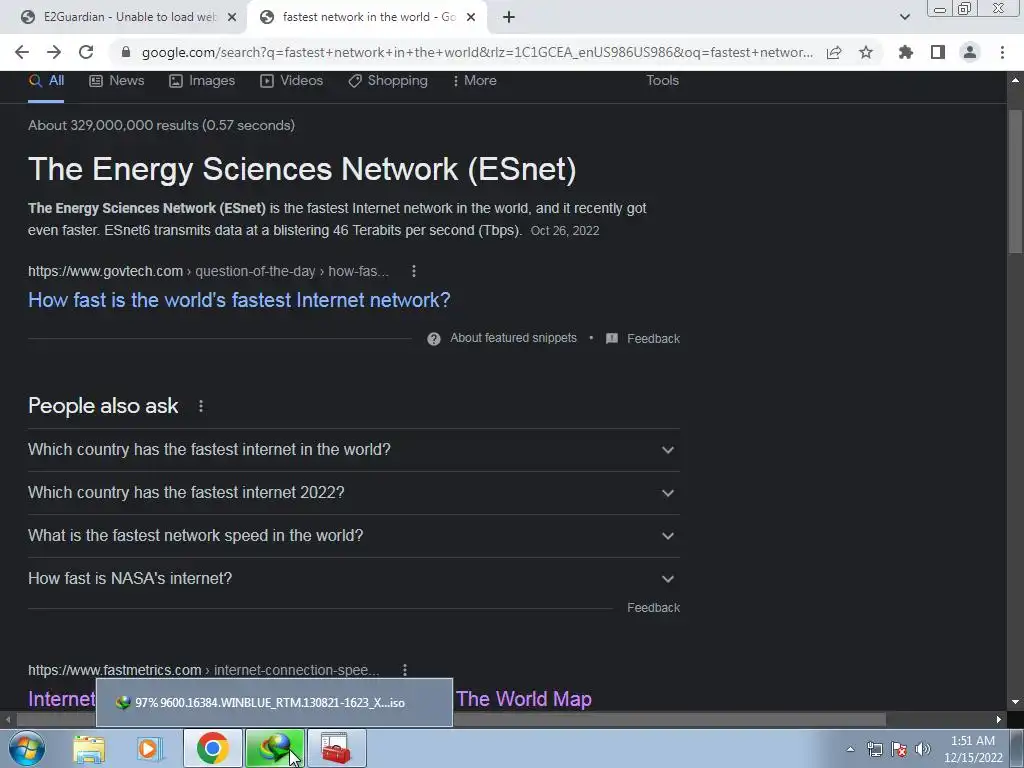The image size is (1024, 768).
Task: Click the Oct 26, 2022 snippet date
Action: click(565, 231)
